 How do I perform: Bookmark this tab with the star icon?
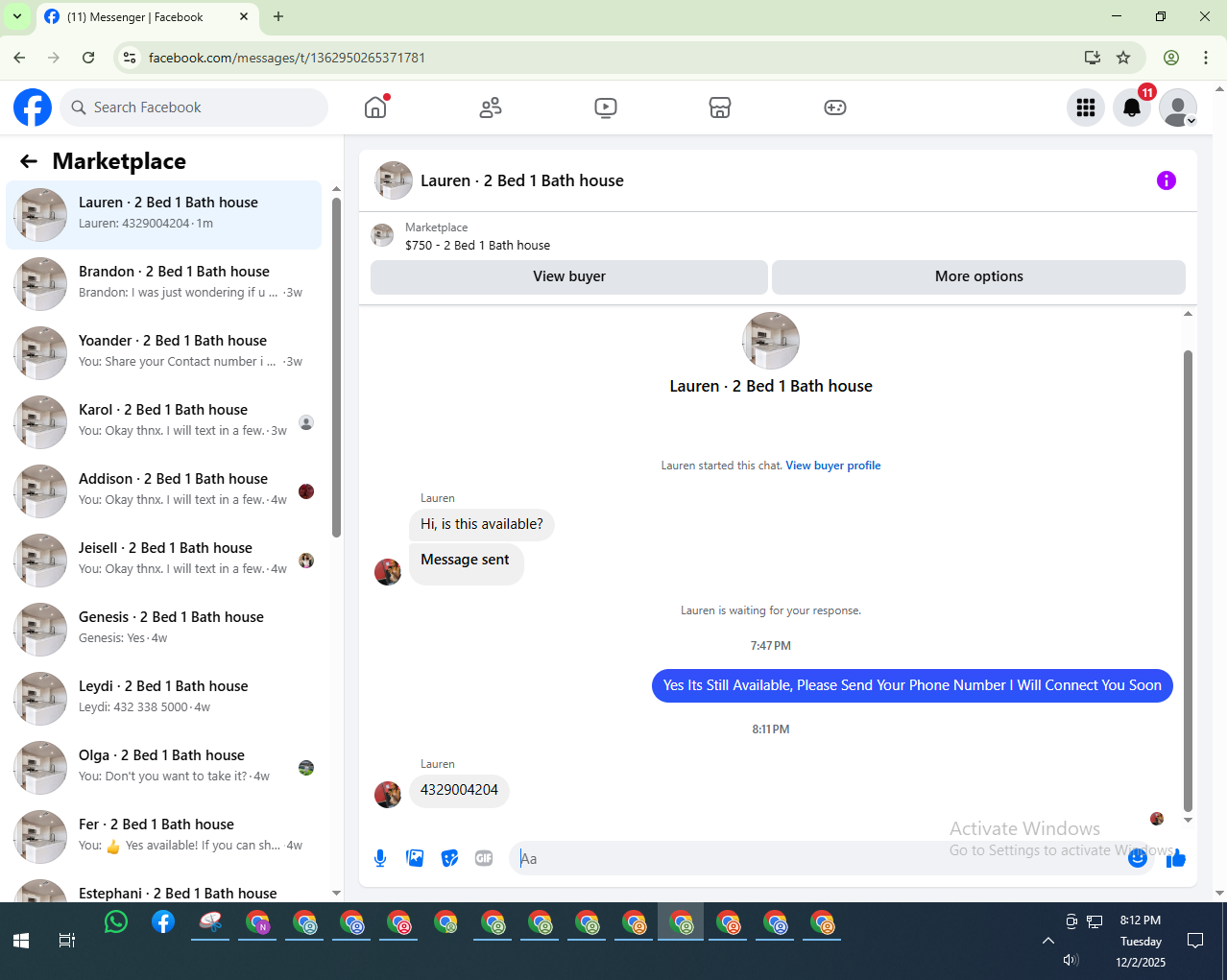pyautogui.click(x=1123, y=58)
